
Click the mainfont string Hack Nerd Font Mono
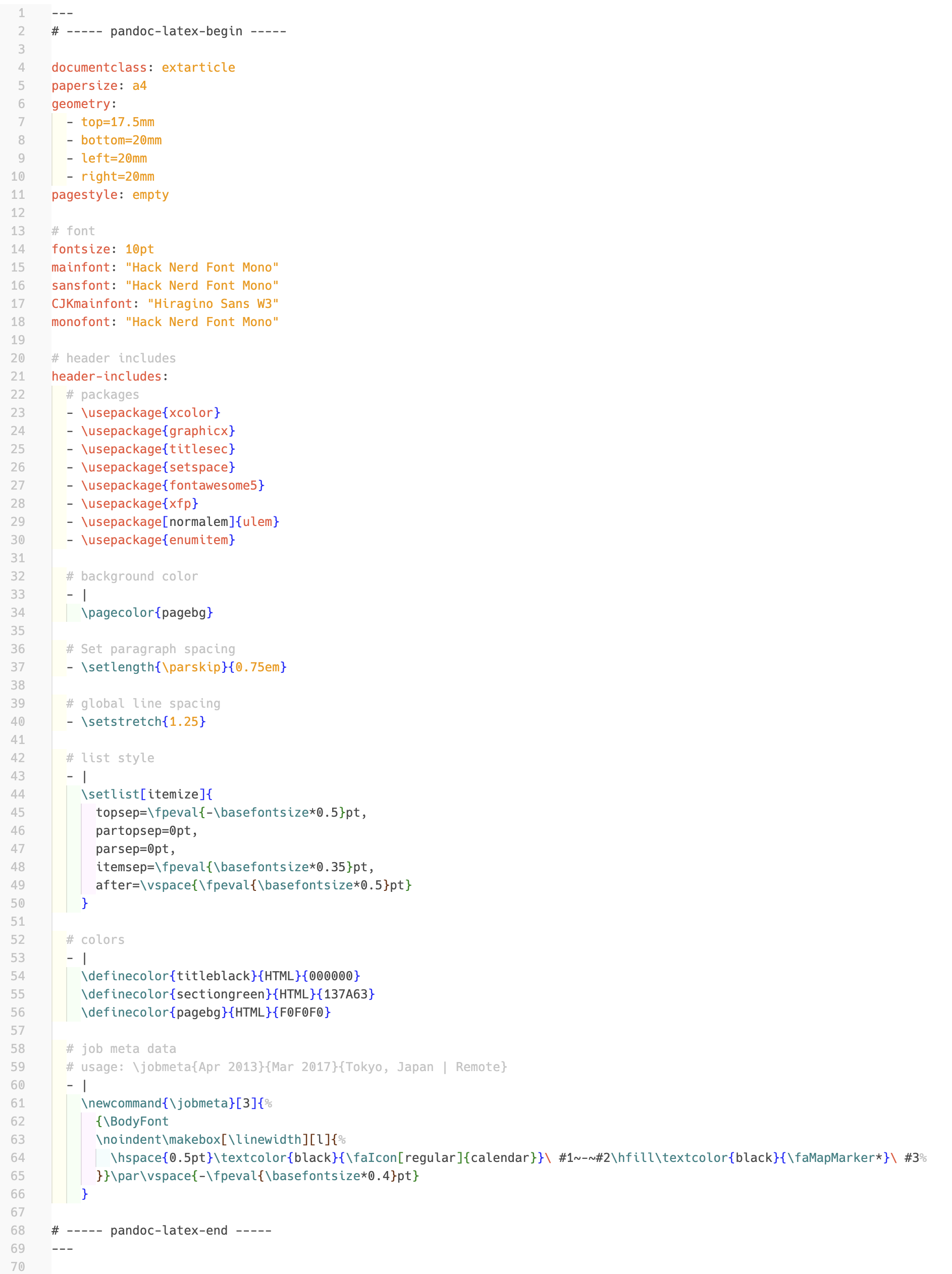tap(202, 267)
